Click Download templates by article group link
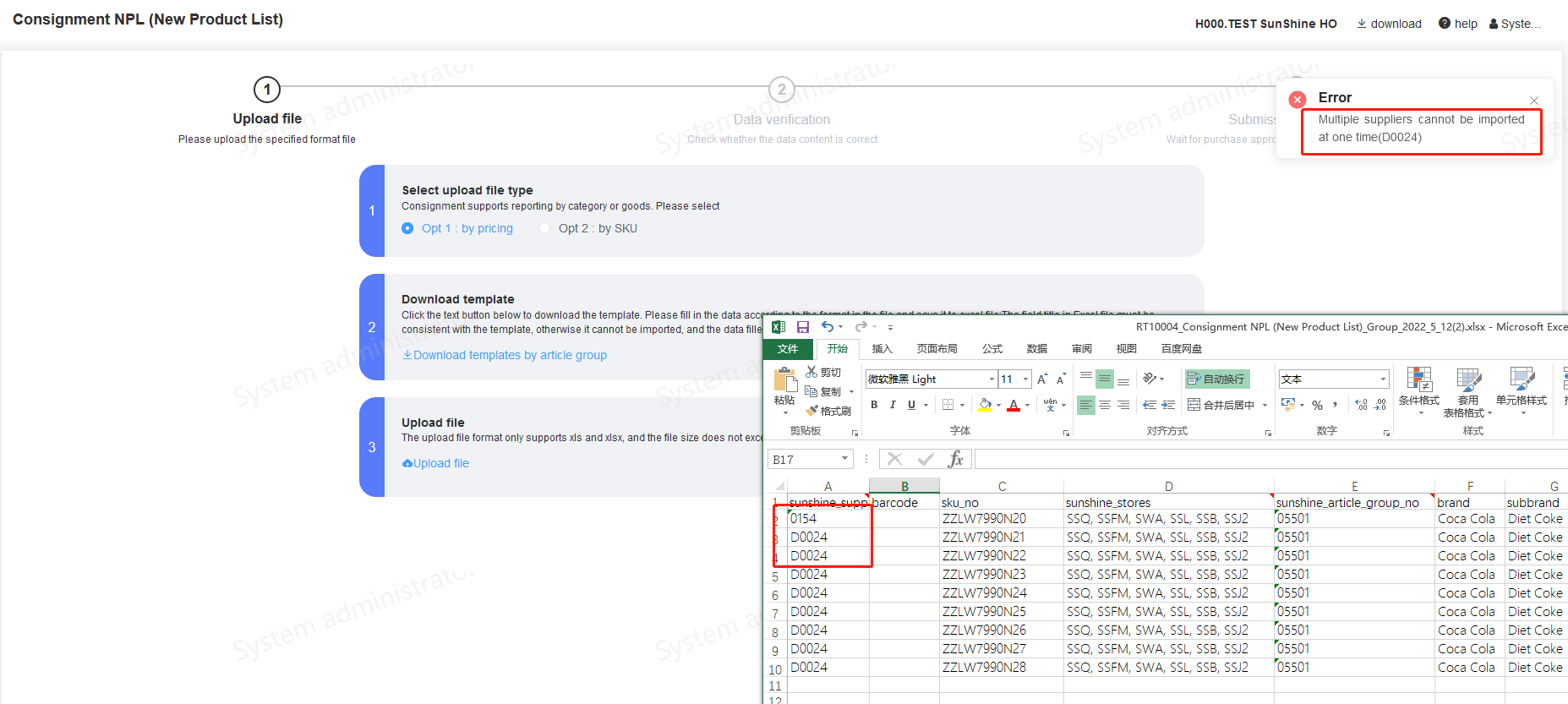This screenshot has width=1568, height=704. coord(505,355)
